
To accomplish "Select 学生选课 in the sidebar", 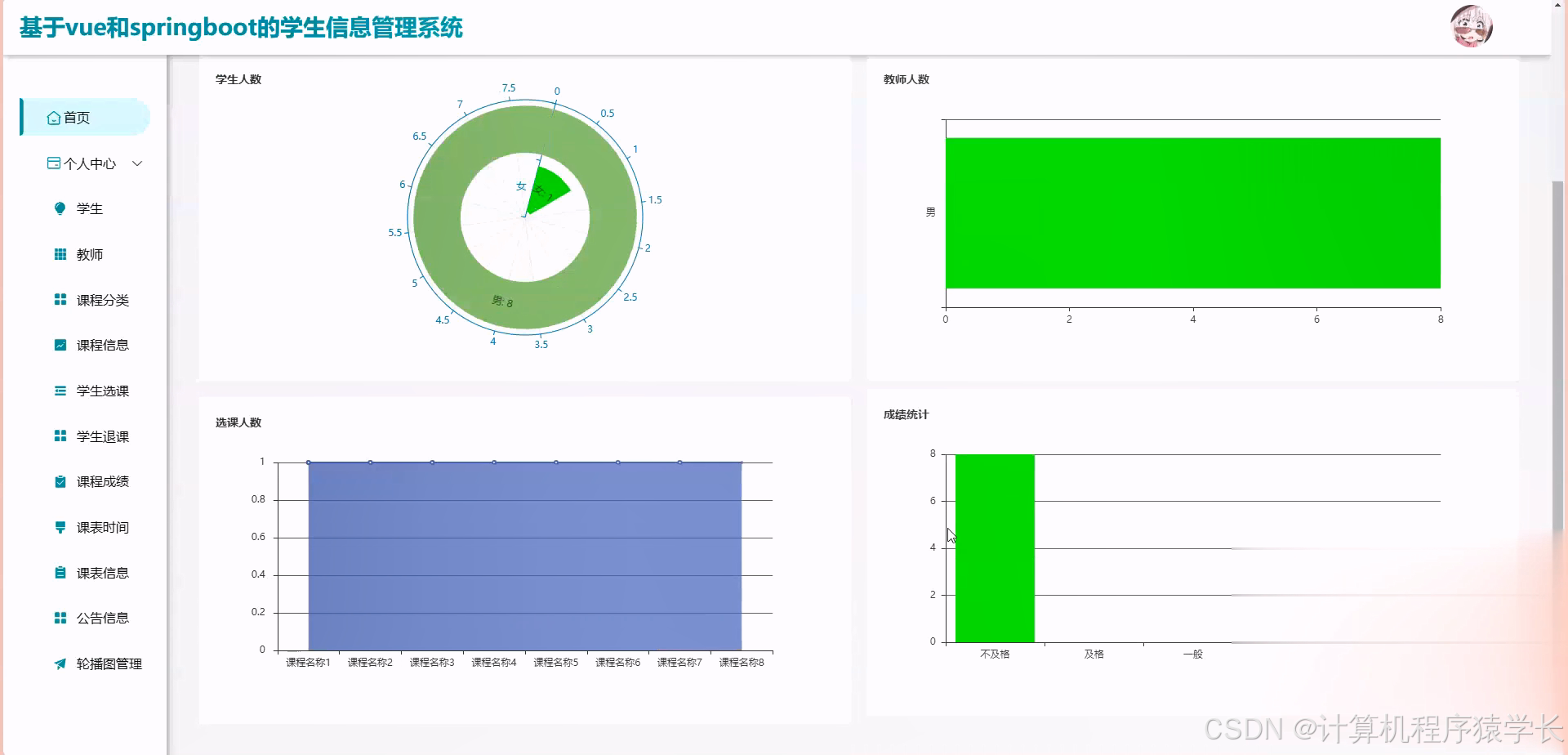I will tap(85, 391).
